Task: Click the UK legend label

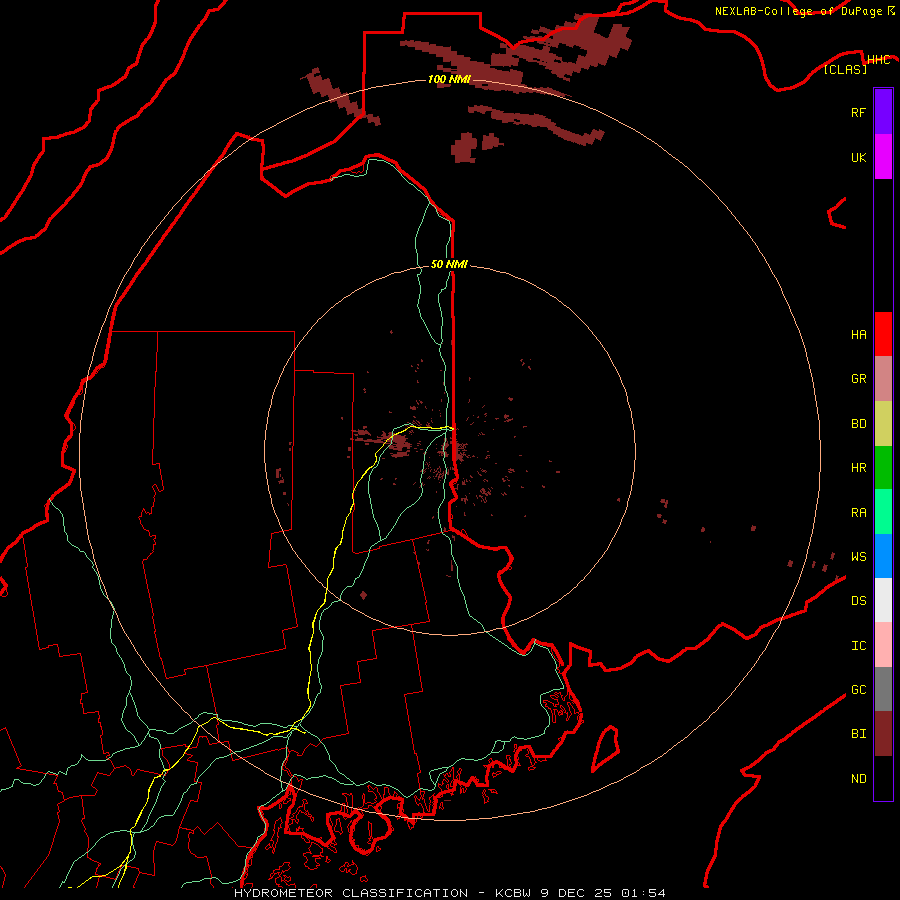Action: click(858, 157)
